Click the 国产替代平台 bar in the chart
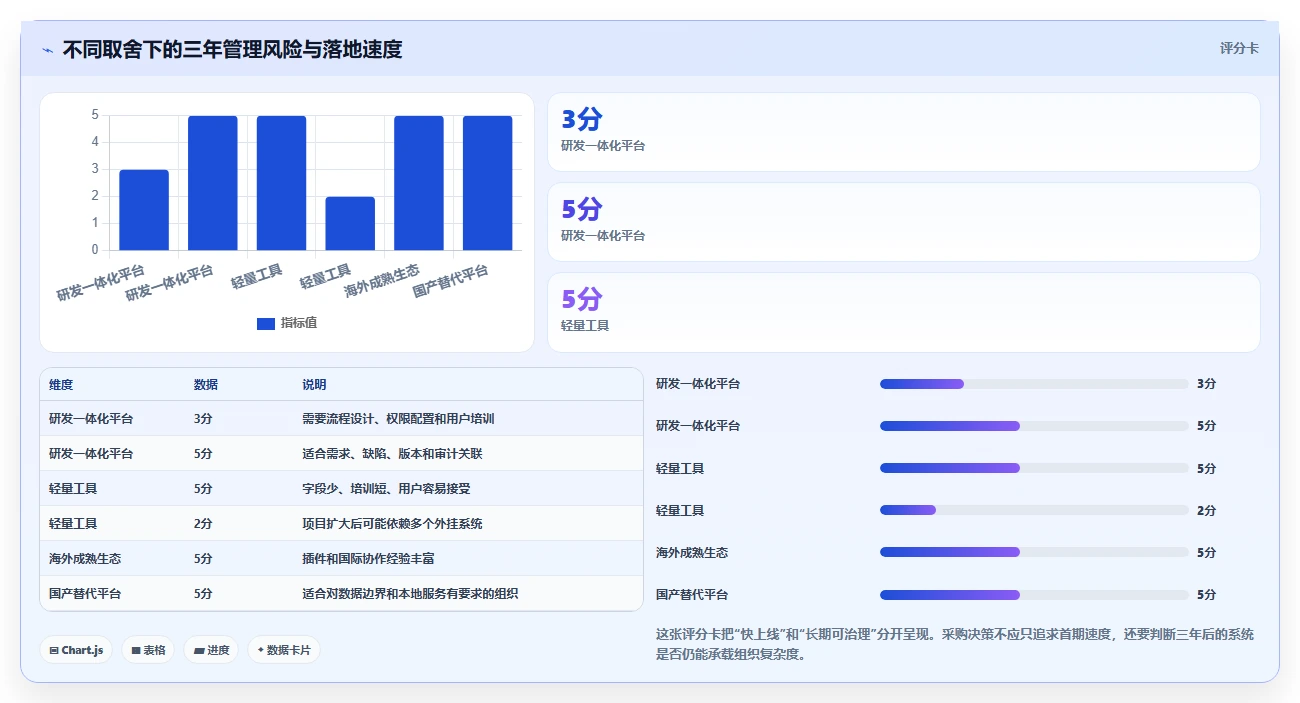 tap(488, 183)
